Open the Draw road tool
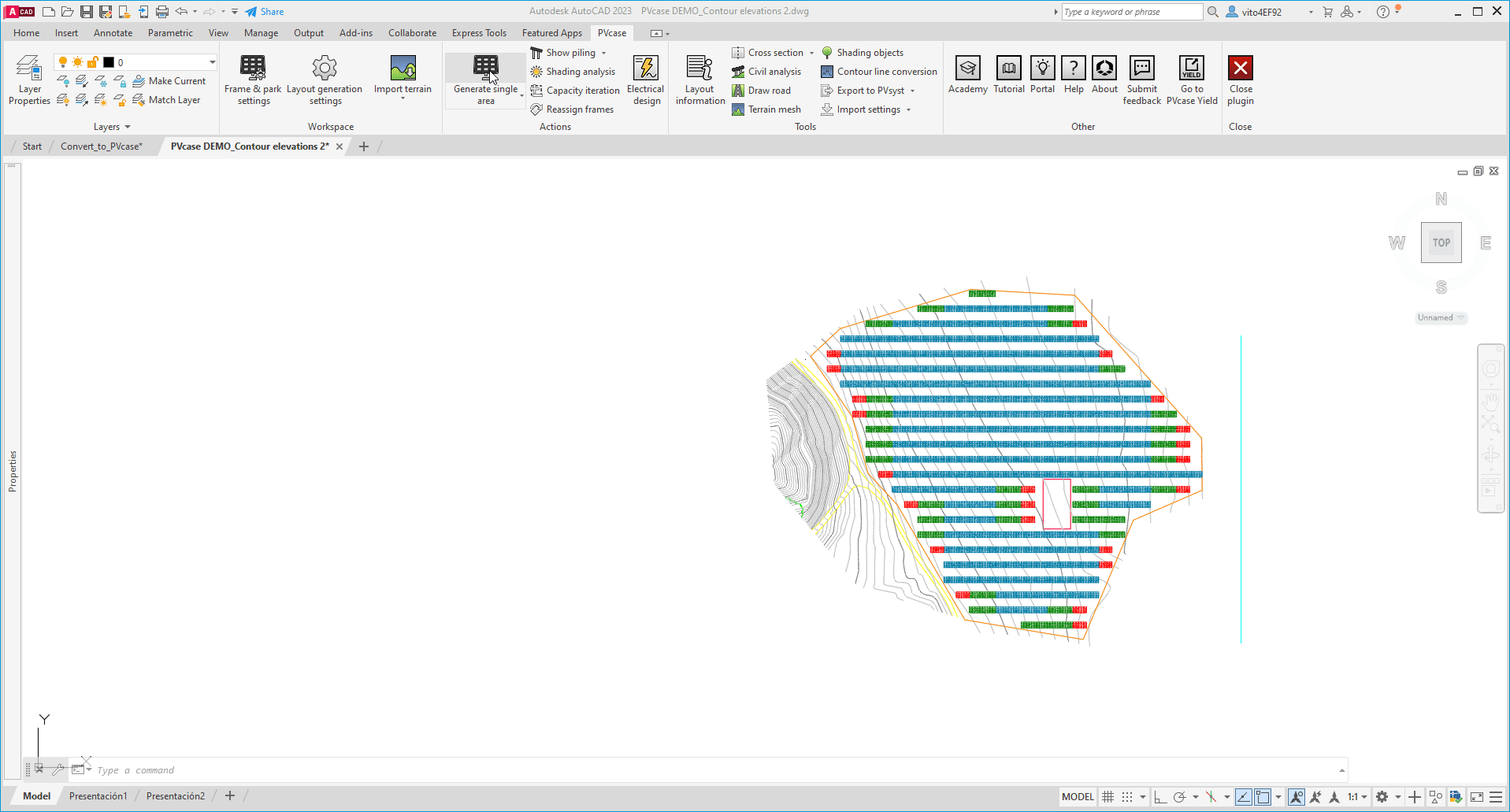The height and width of the screenshot is (812, 1510). point(762,90)
